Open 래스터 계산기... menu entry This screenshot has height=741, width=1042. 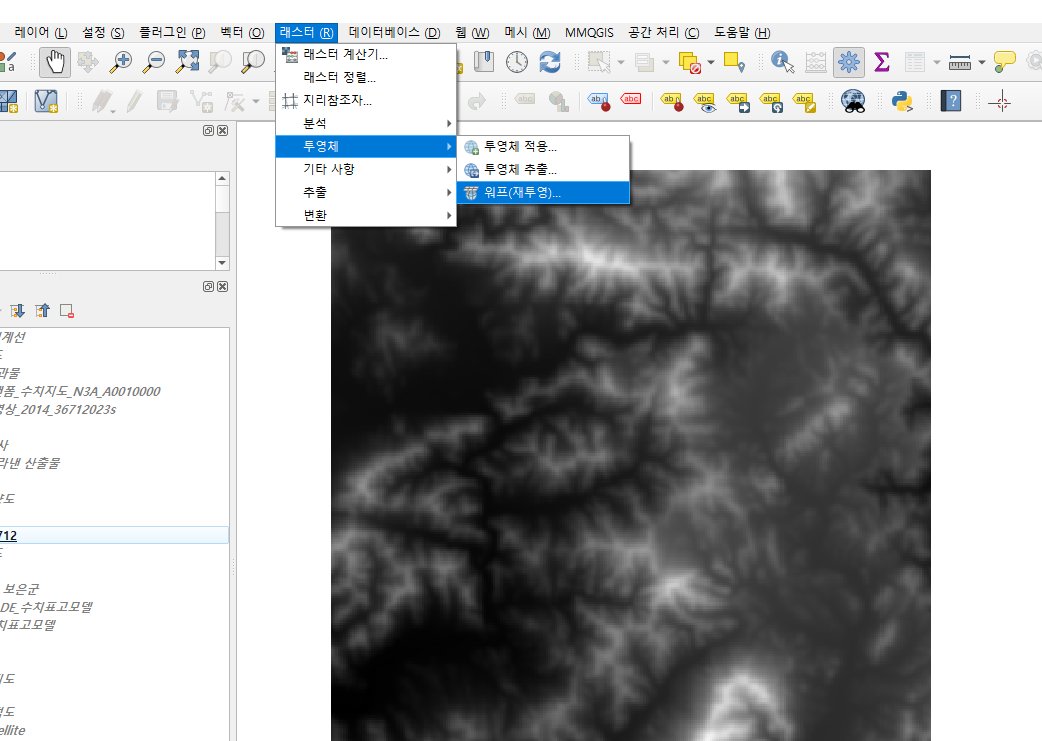[x=366, y=54]
